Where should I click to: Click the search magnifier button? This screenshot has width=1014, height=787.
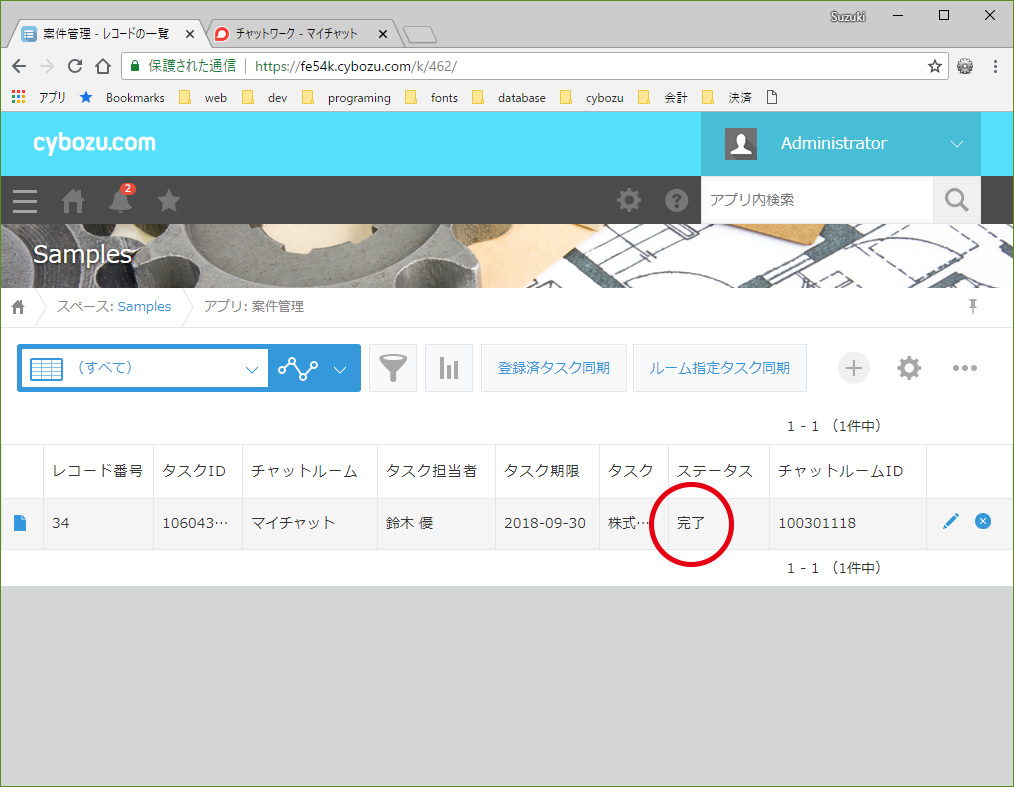[956, 200]
